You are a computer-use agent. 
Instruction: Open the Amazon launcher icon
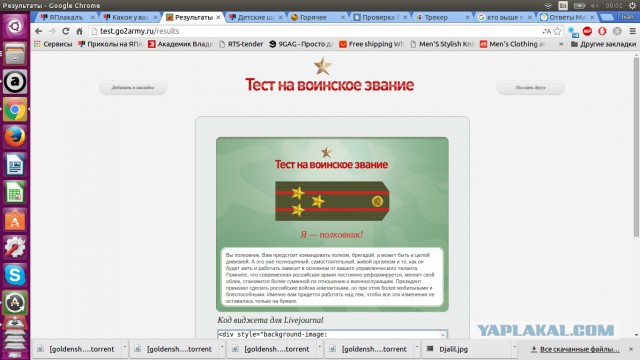[15, 82]
